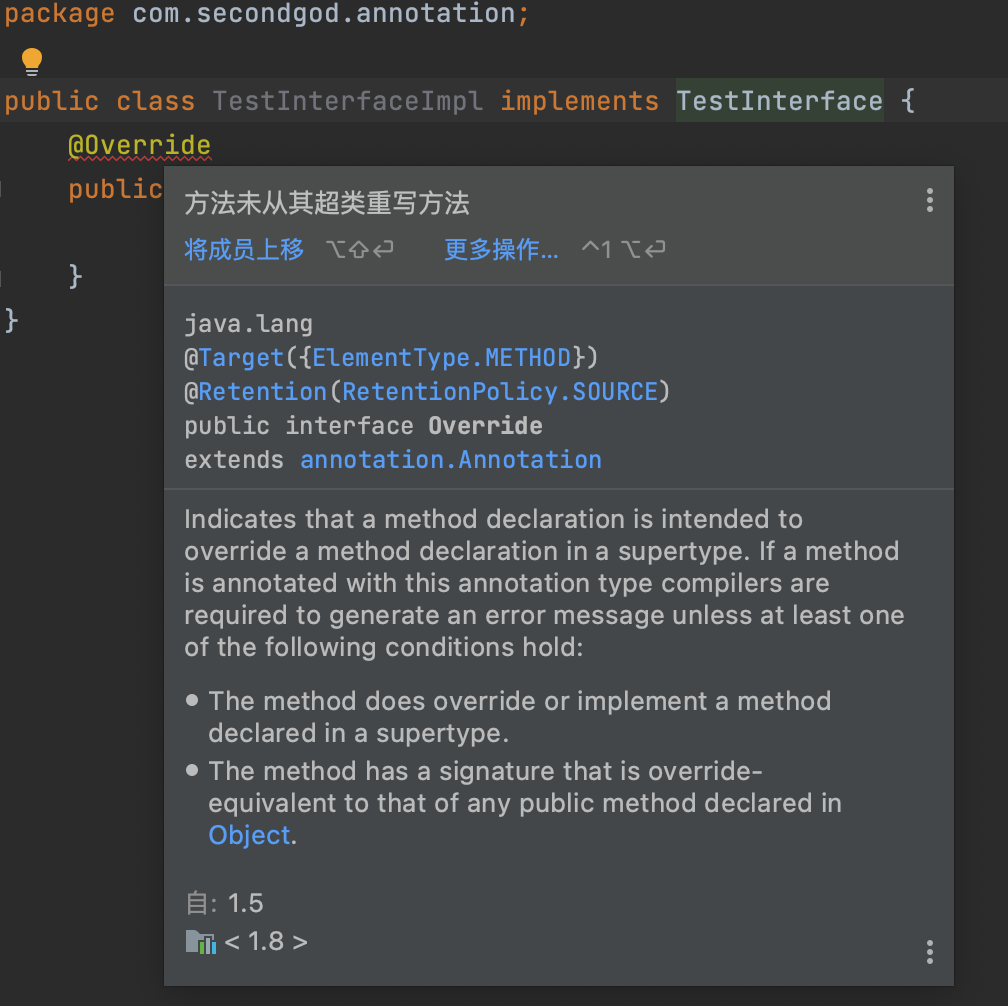Click the TestInterfaceImpl class name
Screen dimensions: 1008x1006
tap(347, 101)
